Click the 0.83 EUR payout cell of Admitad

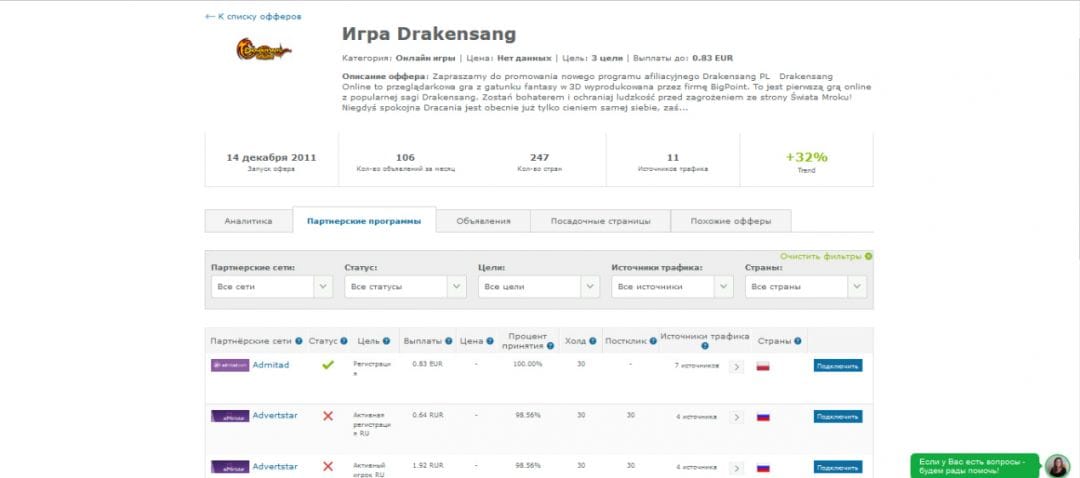[427, 364]
